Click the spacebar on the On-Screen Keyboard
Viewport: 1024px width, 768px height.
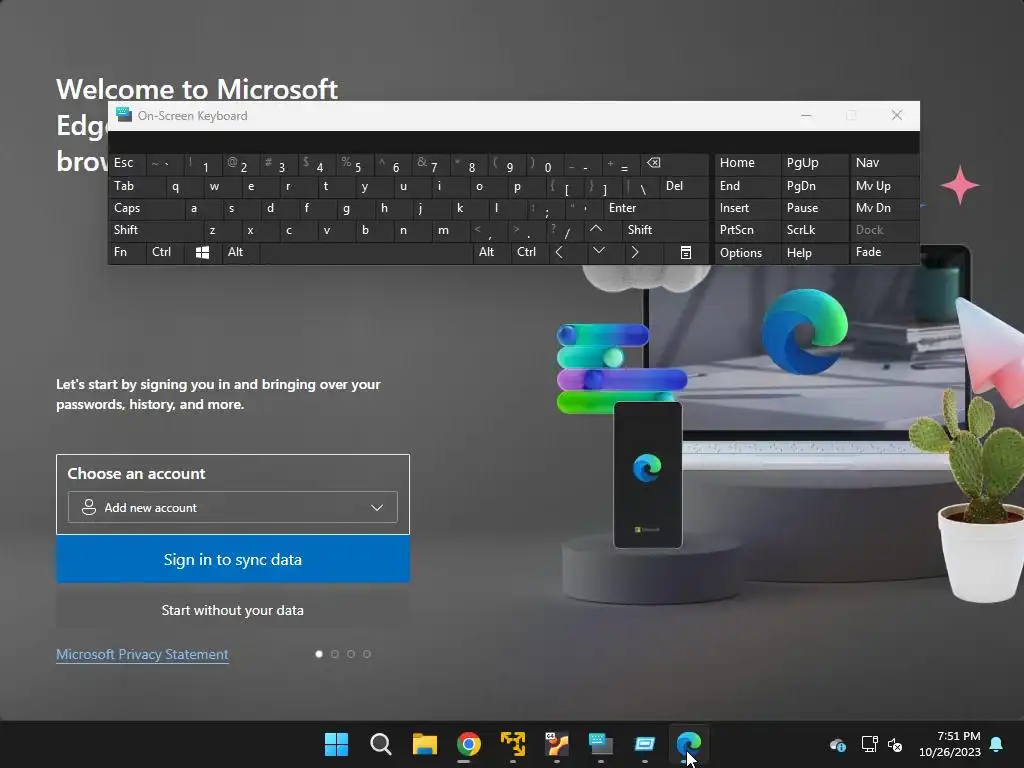[x=366, y=252]
